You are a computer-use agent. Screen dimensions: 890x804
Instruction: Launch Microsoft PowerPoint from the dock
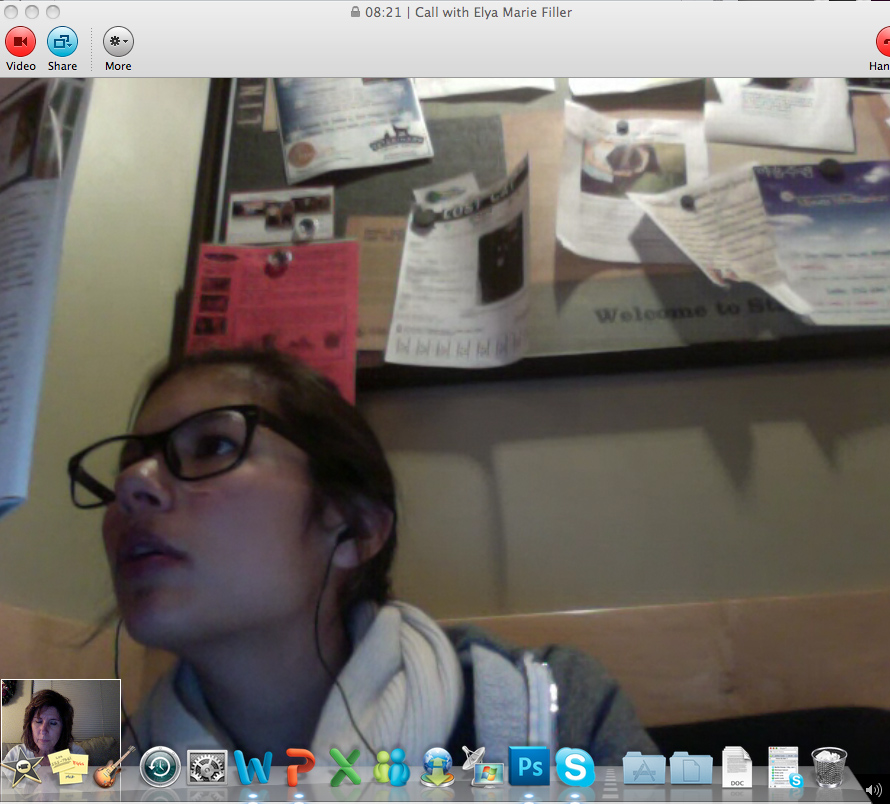point(299,768)
